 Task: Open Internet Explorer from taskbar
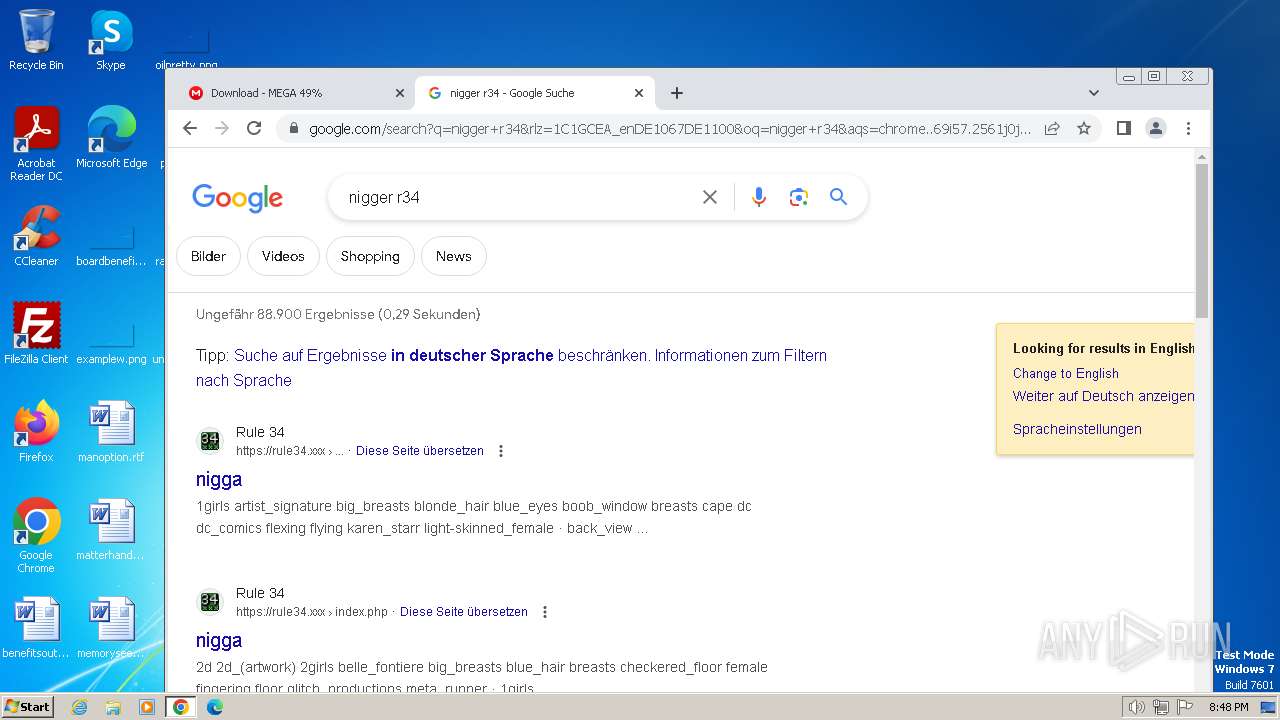pyautogui.click(x=79, y=707)
